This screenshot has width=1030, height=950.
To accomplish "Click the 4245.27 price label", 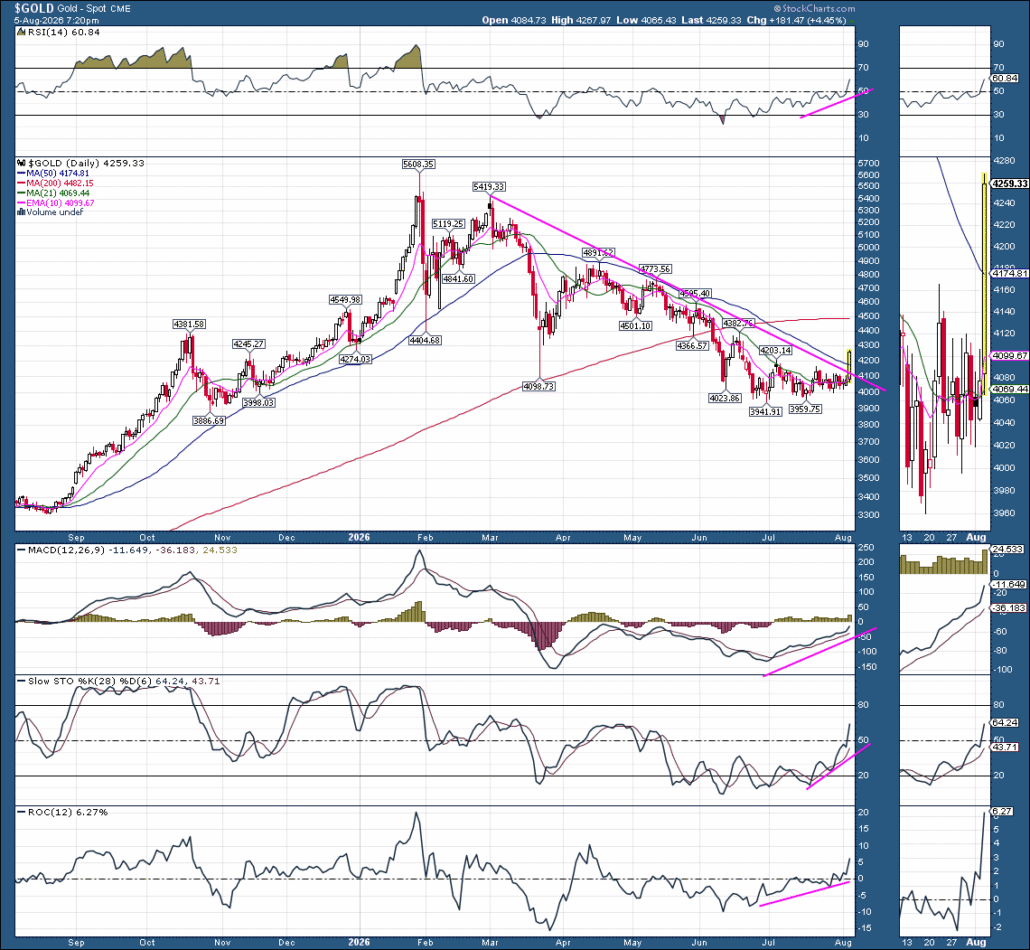I will 248,344.
